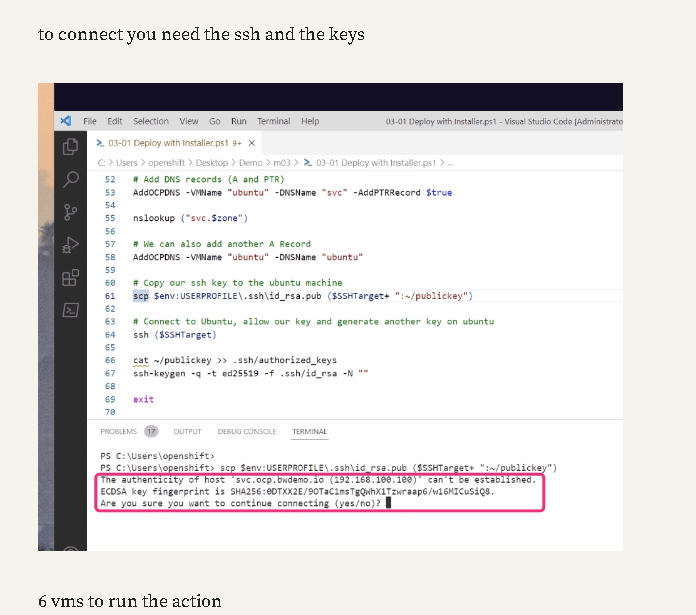Screen dimensions: 696x615
Task: Click the file name breadcrumb segment
Action: click(x=370, y=163)
